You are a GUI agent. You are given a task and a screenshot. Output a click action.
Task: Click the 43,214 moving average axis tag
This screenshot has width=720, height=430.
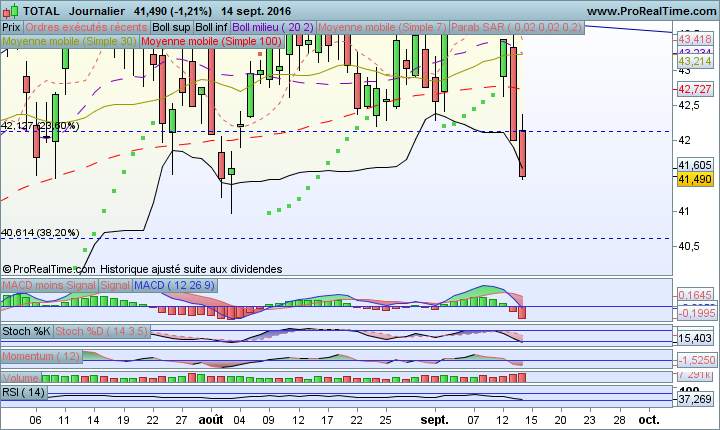click(x=695, y=61)
